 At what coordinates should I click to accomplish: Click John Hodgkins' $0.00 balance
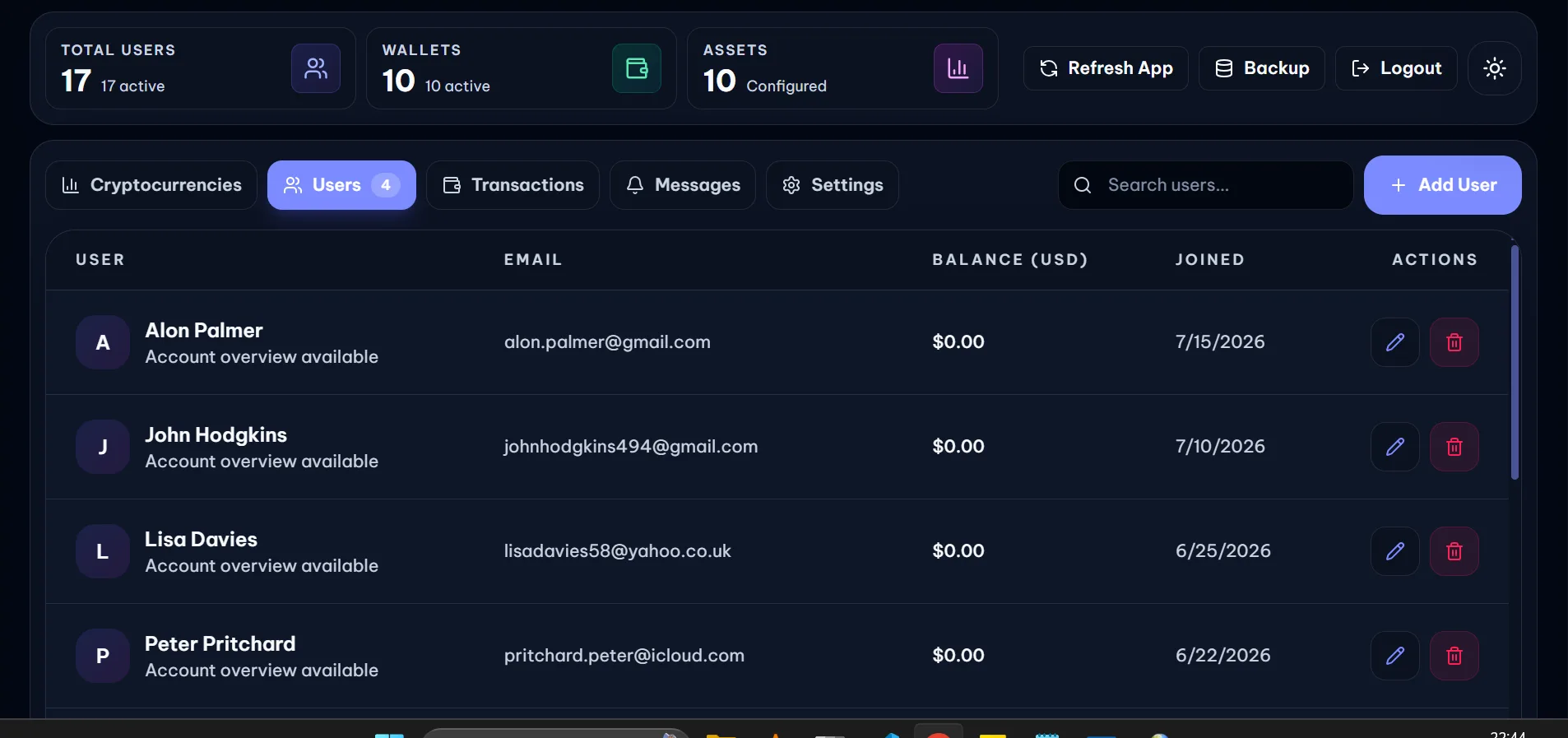coord(958,447)
